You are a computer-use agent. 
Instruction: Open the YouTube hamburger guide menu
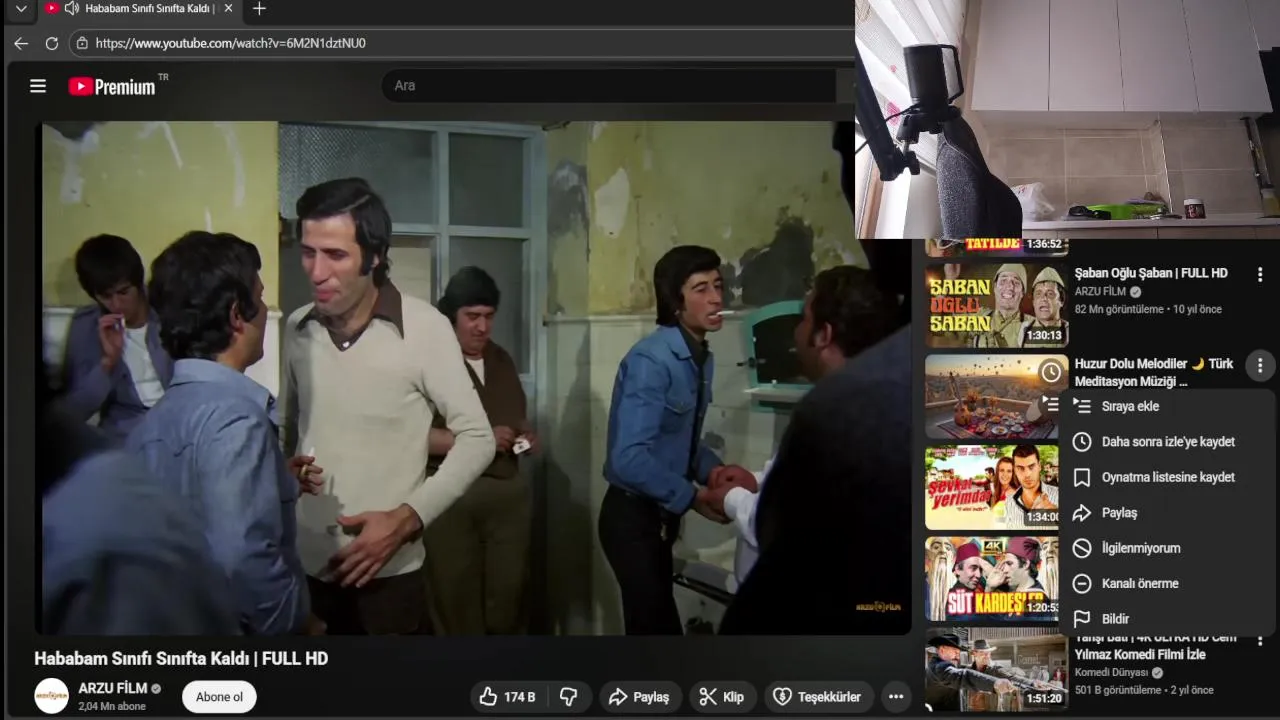tap(38, 86)
